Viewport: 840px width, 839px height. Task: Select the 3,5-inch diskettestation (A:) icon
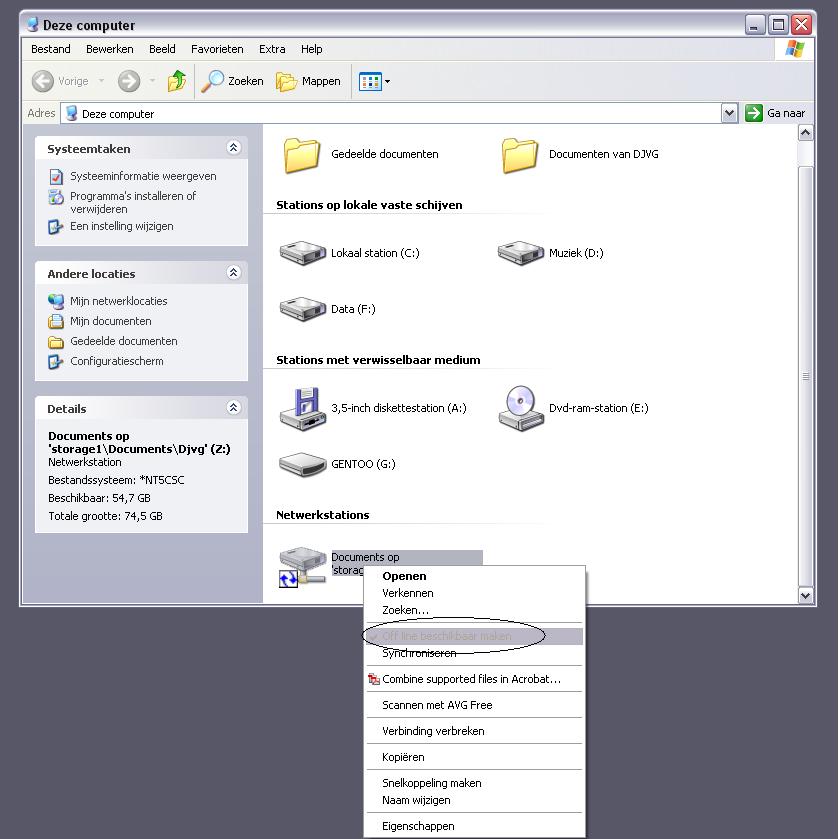click(x=301, y=407)
